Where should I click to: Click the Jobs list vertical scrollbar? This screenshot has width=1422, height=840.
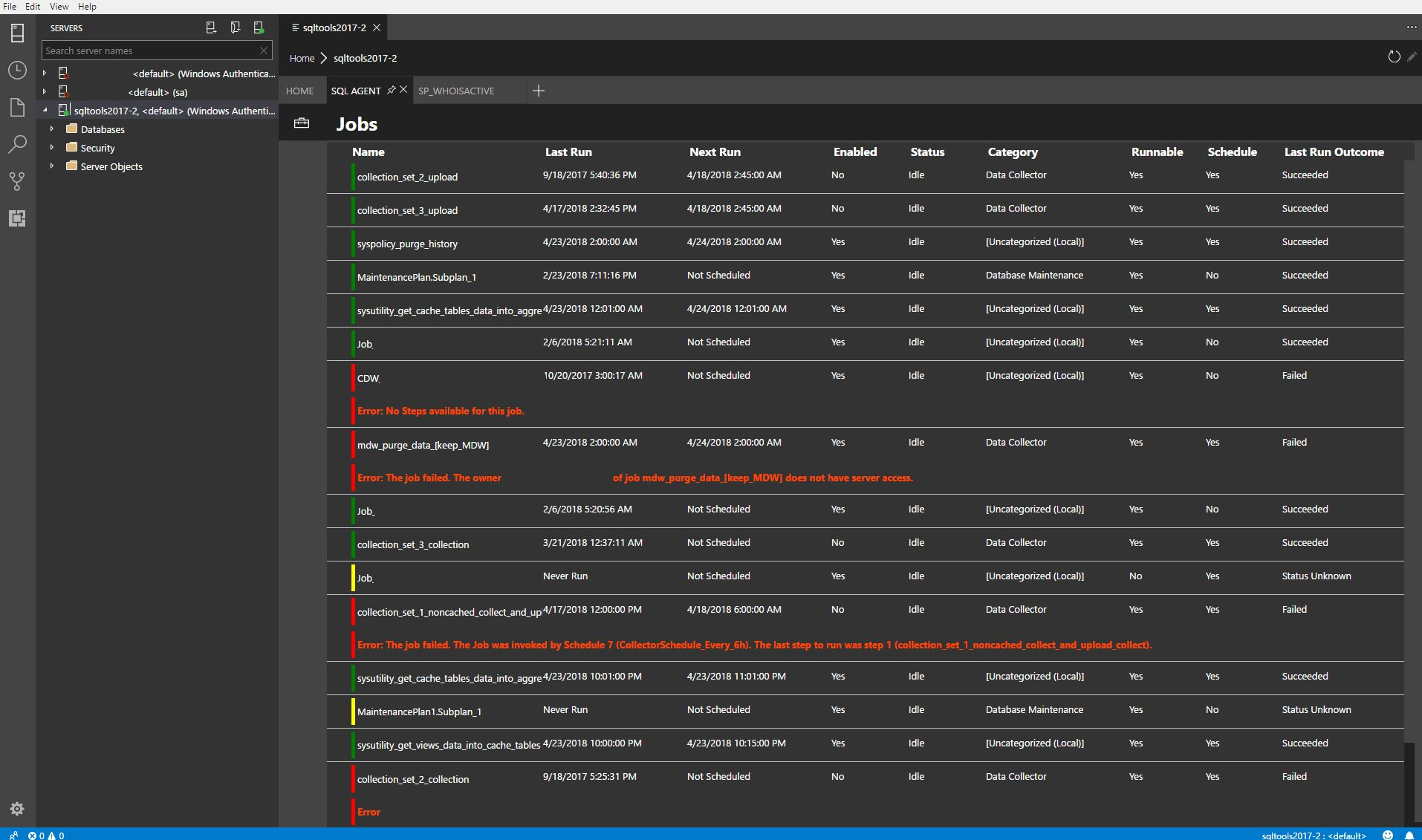coord(1409,446)
